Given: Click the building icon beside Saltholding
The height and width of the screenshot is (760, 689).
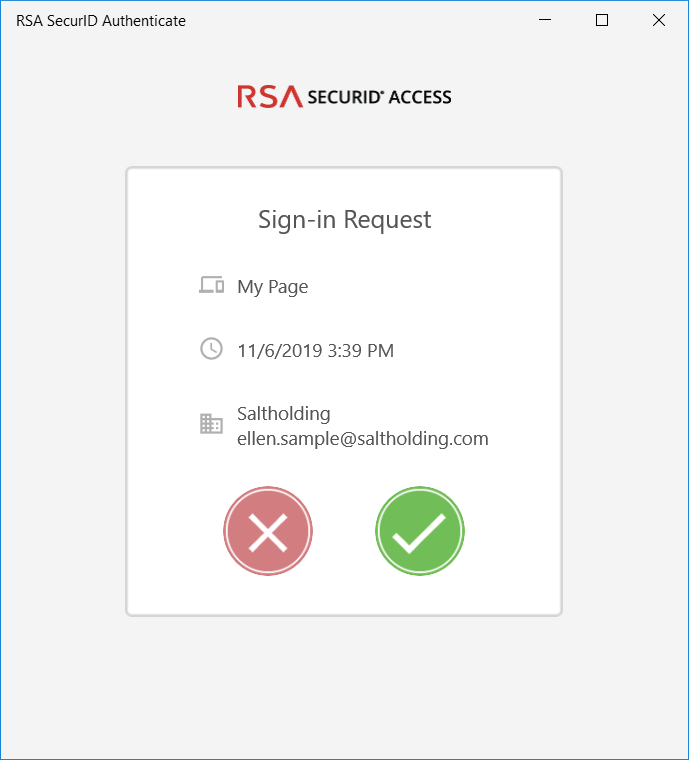Looking at the screenshot, I should [211, 424].
